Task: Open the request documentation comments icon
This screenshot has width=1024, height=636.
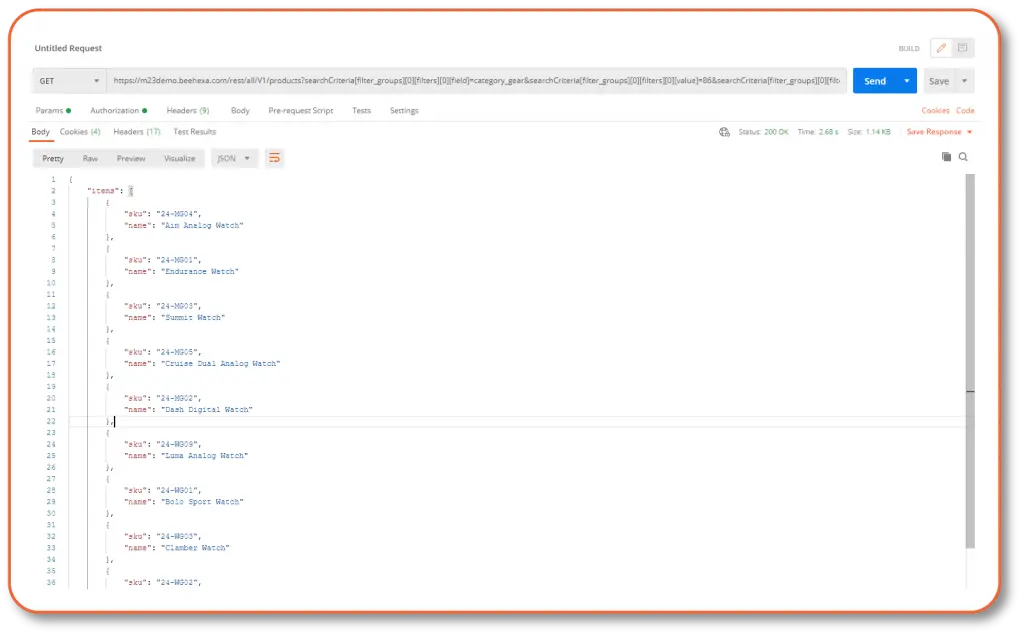Action: coord(963,47)
